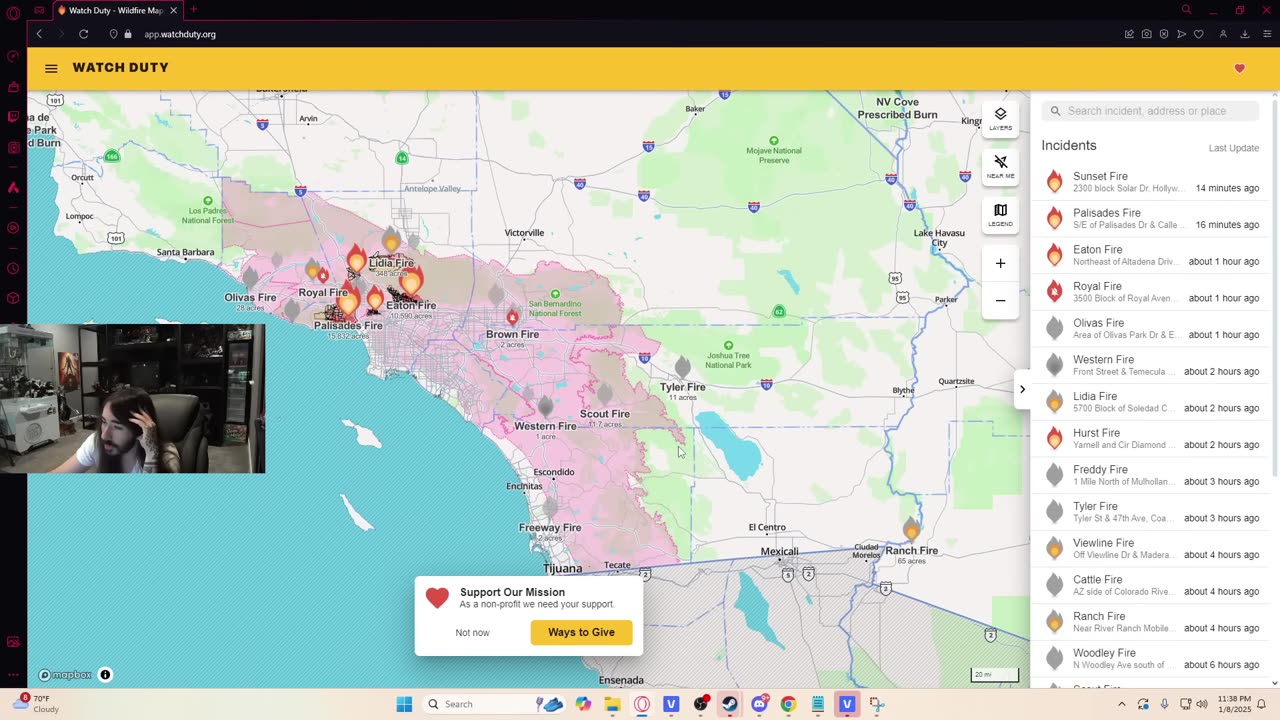Open a new browser tab
Viewport: 1280px width, 720px height.
[194, 10]
